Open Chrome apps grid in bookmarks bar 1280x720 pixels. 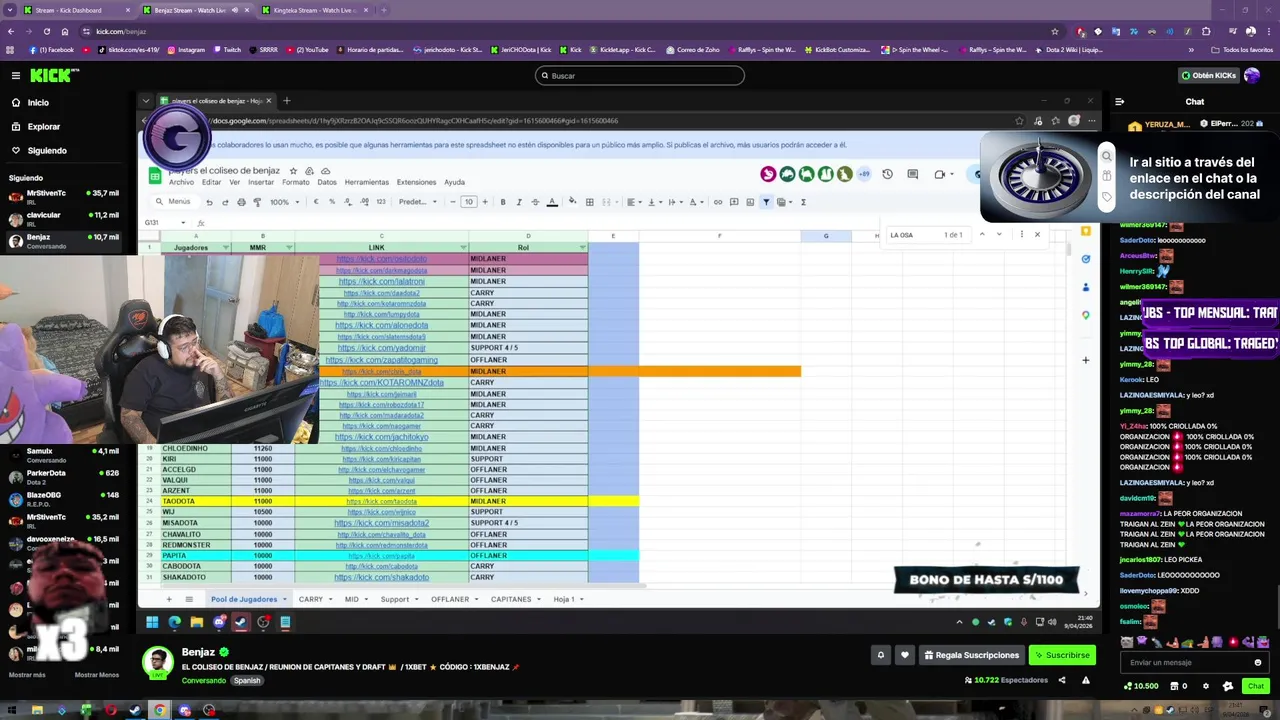[x=10, y=49]
